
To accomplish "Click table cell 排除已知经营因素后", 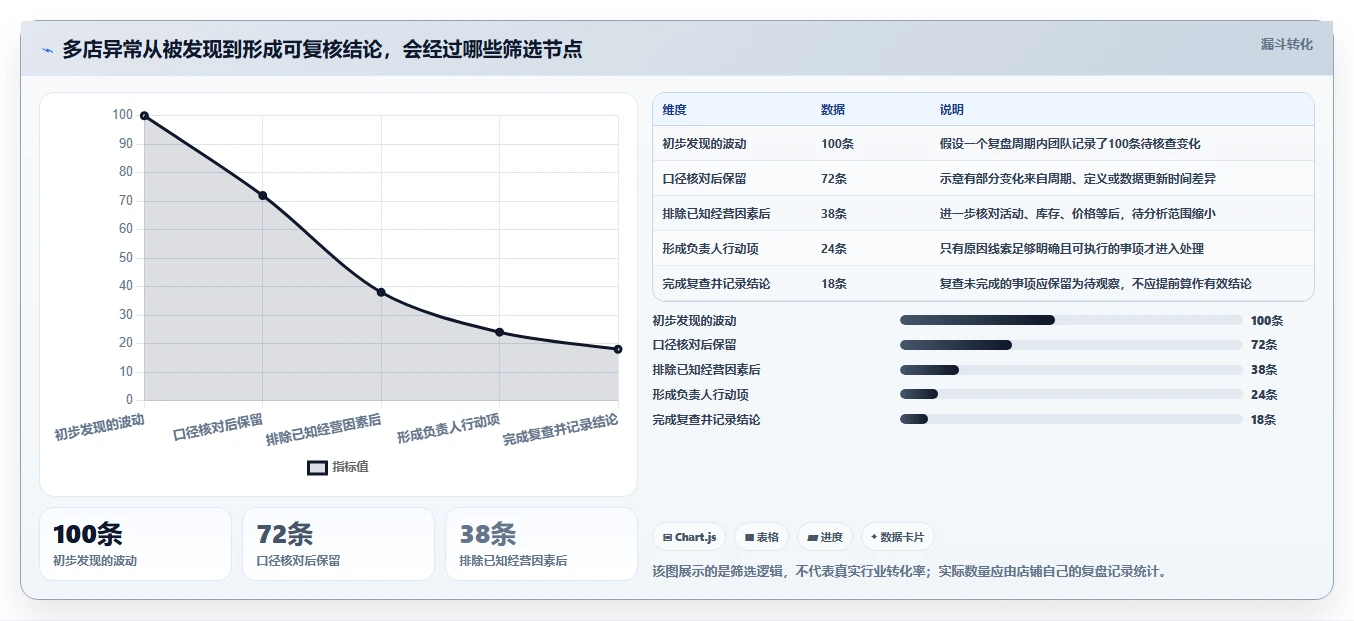I will click(x=716, y=214).
